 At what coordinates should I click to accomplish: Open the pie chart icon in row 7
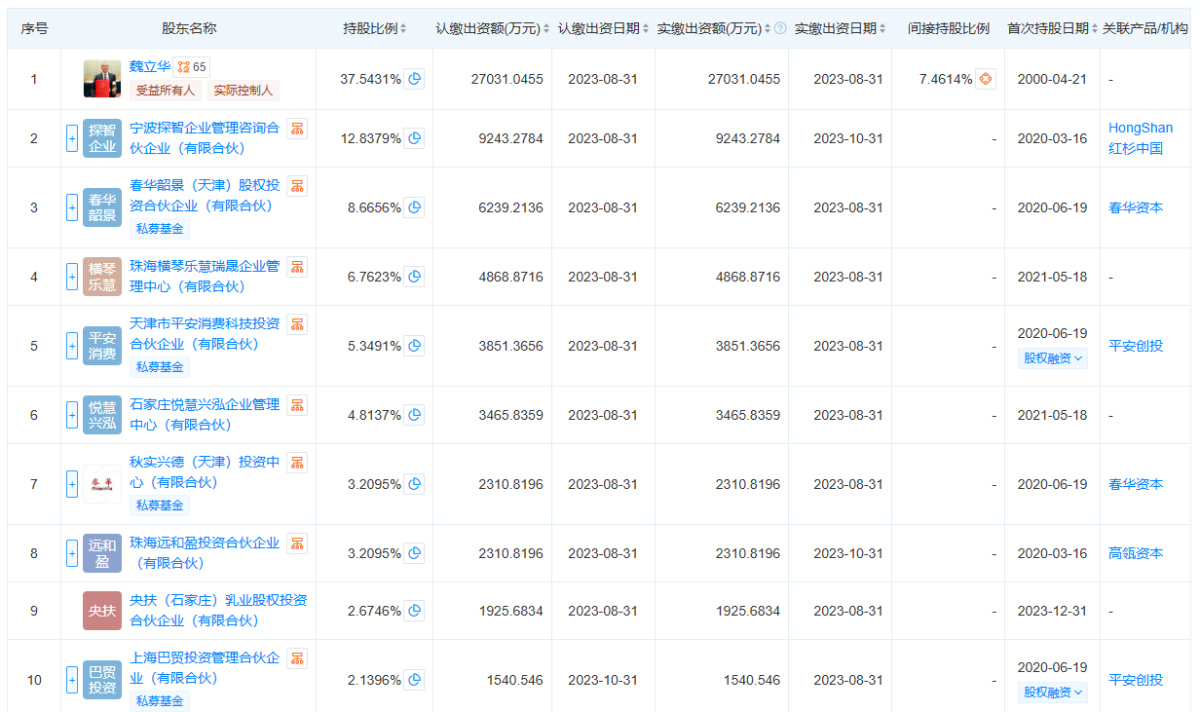[415, 484]
